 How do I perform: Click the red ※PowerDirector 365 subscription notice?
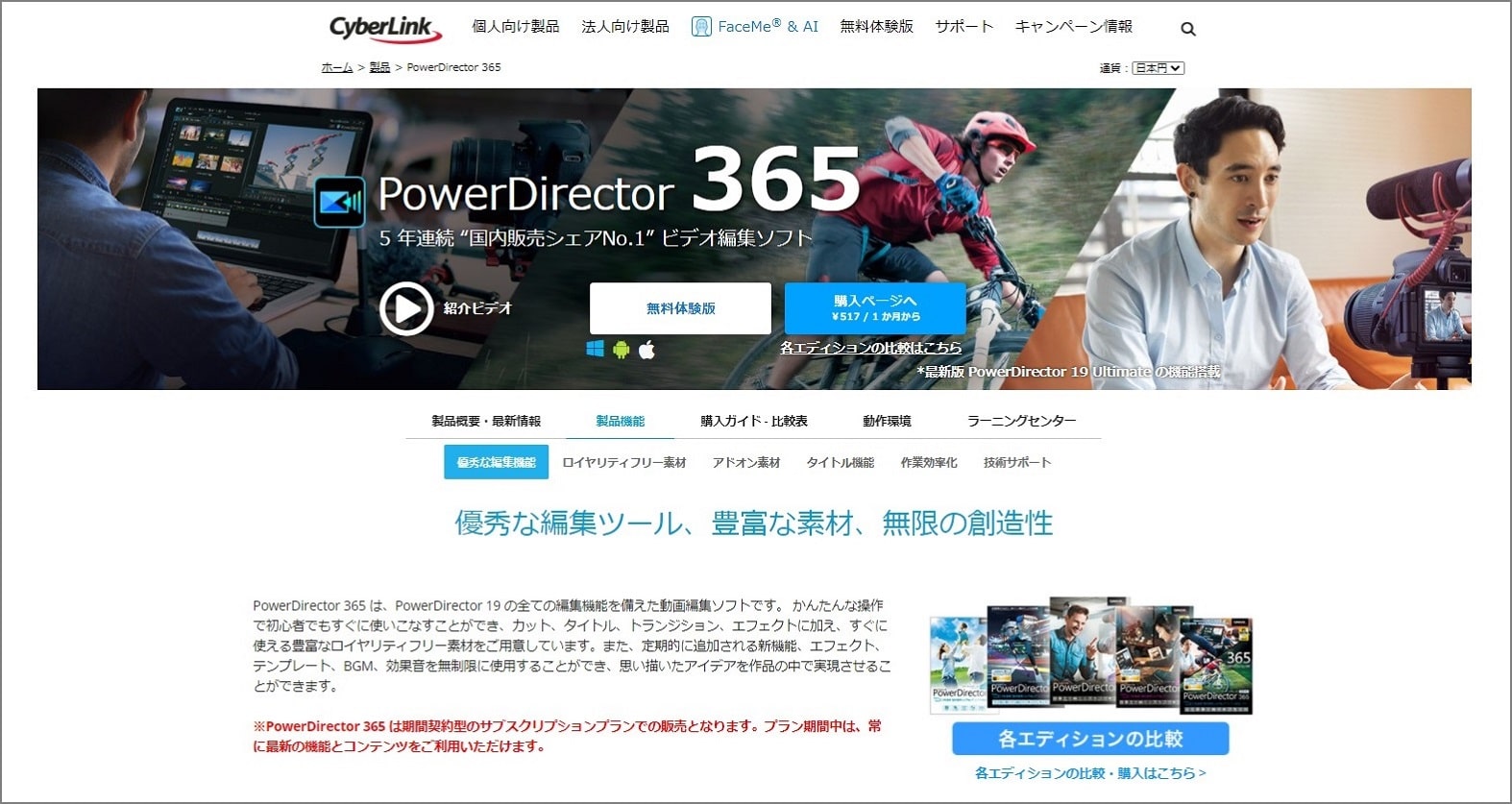(x=567, y=736)
